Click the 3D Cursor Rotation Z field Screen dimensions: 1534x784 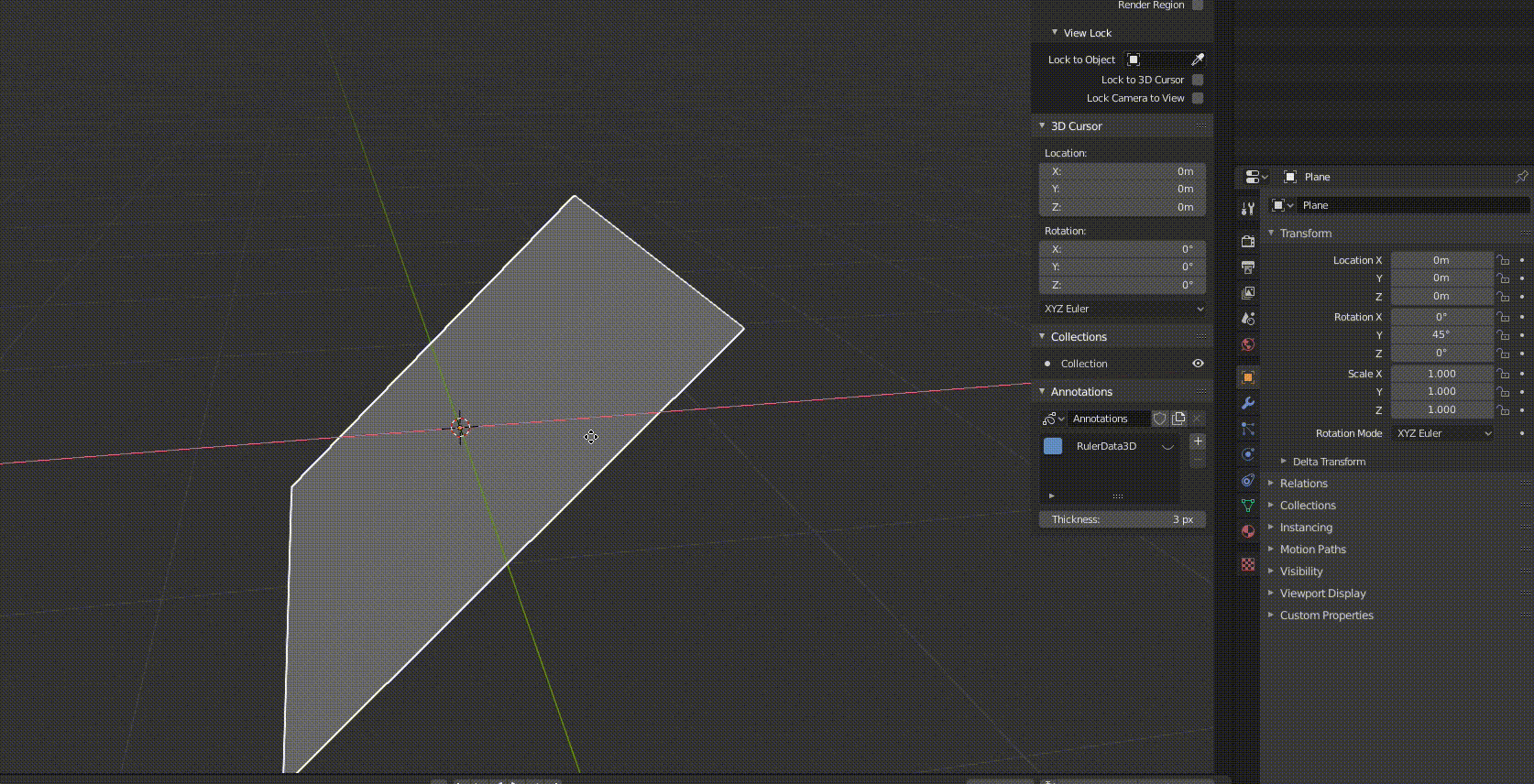1123,285
